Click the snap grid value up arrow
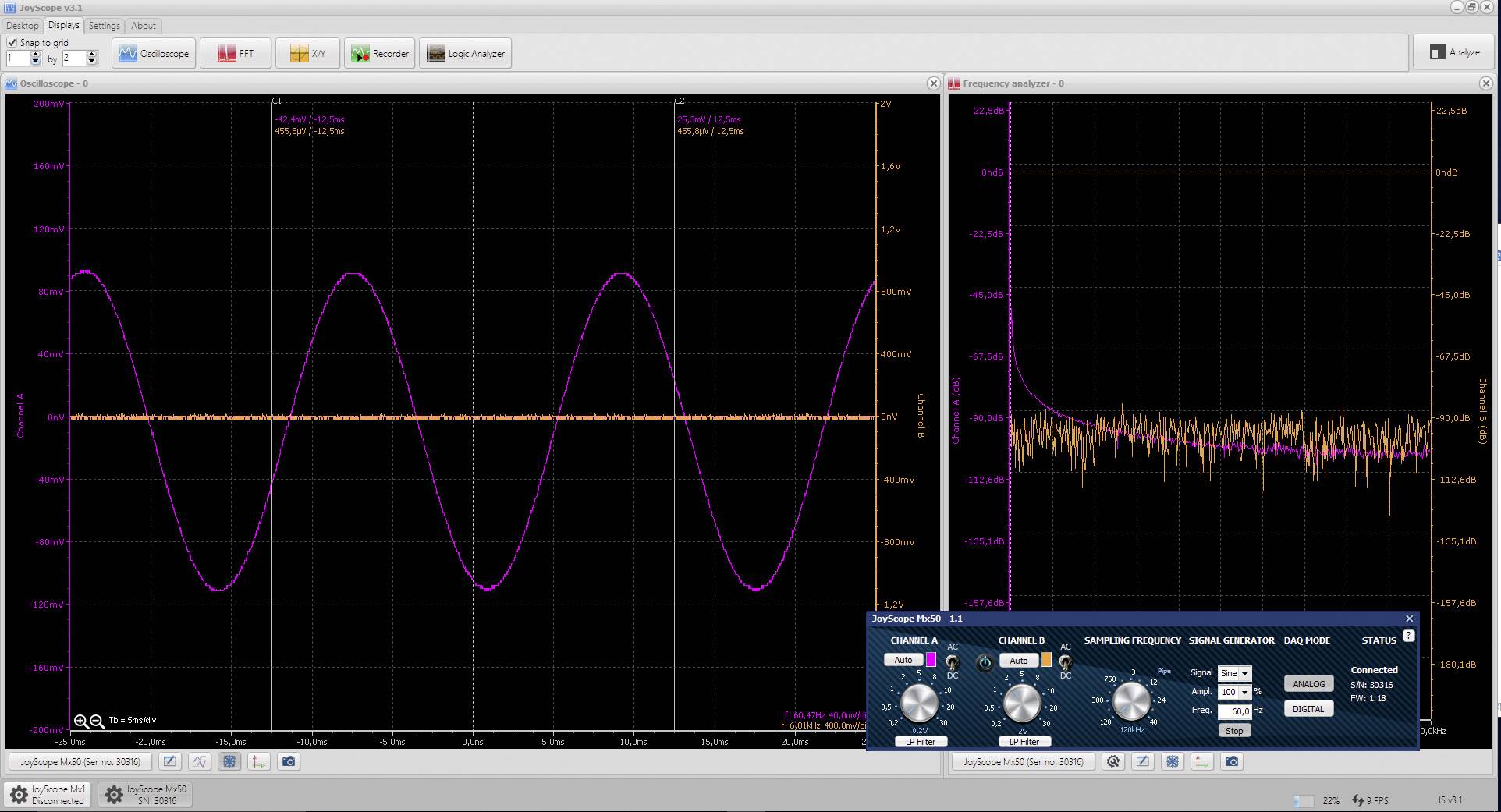1501x812 pixels. pos(35,54)
